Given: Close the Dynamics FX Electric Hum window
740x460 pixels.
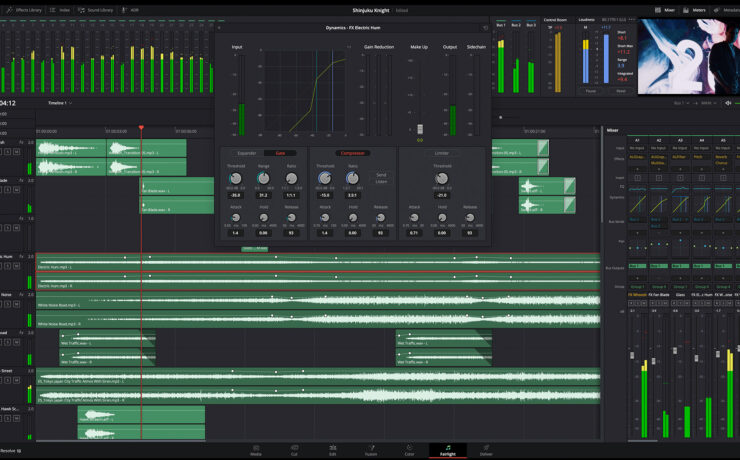Looking at the screenshot, I should point(219,28).
